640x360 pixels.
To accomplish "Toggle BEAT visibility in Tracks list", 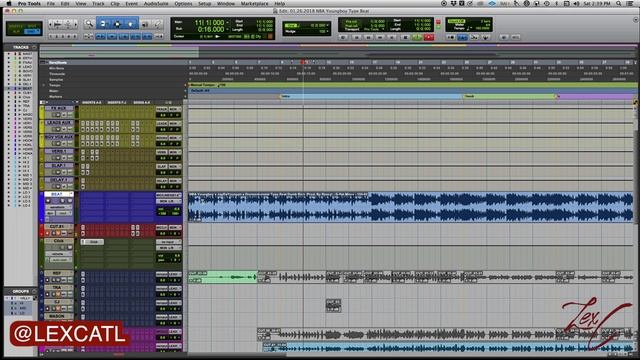I will [9, 88].
